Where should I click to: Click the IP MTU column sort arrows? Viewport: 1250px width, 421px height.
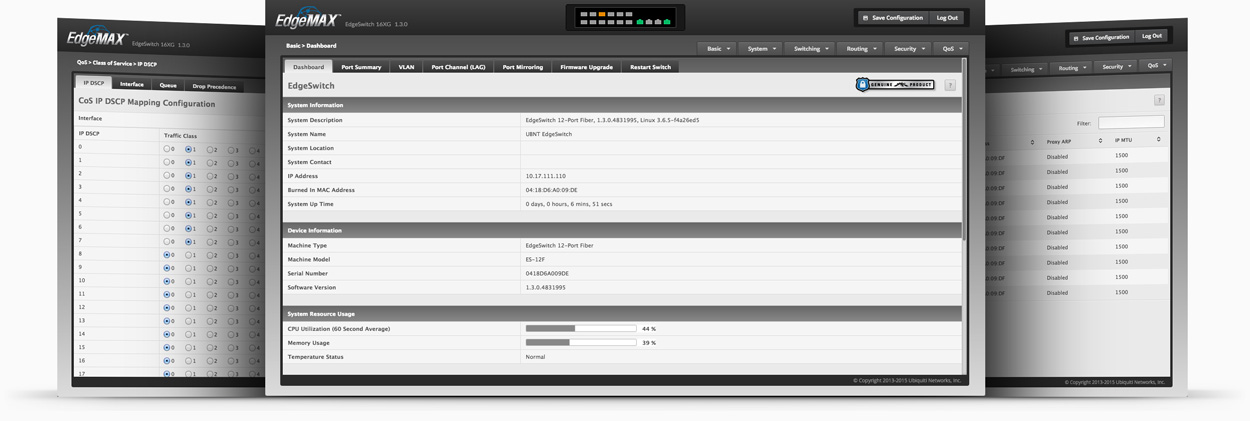1158,140
